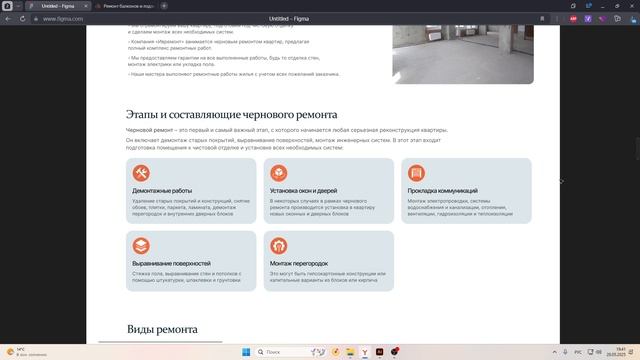Click the microphone icon in the system tray
This screenshot has height=360, width=640.
point(565,352)
